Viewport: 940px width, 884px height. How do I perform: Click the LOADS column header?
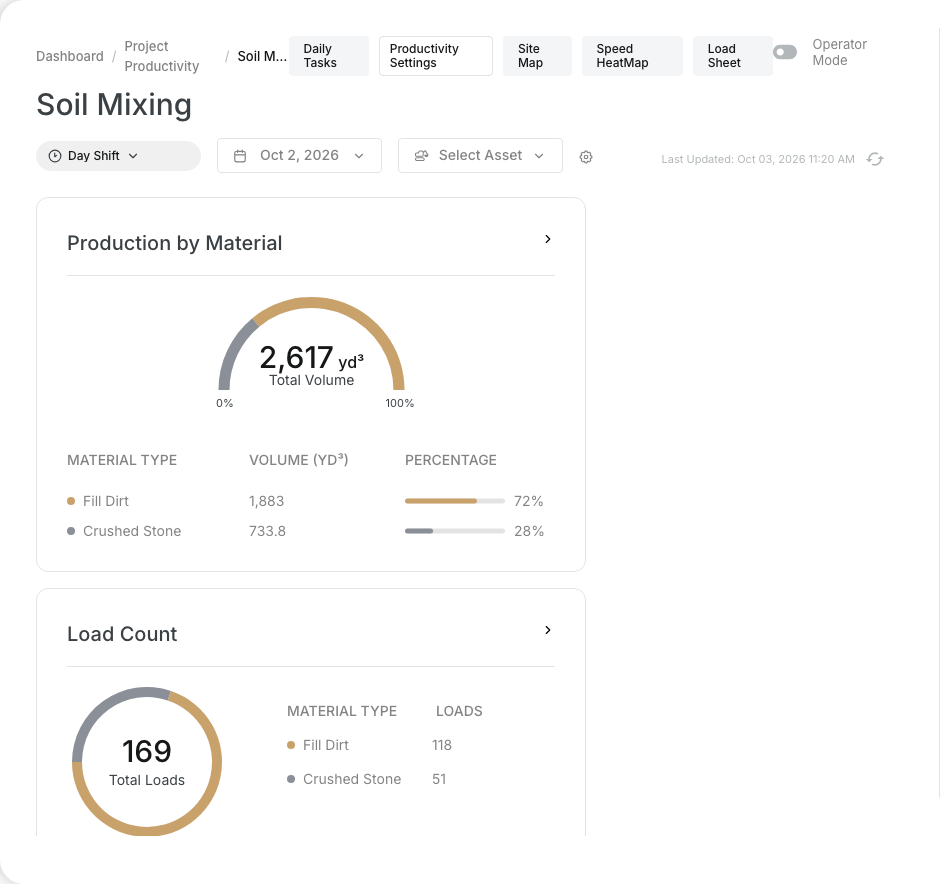459,711
